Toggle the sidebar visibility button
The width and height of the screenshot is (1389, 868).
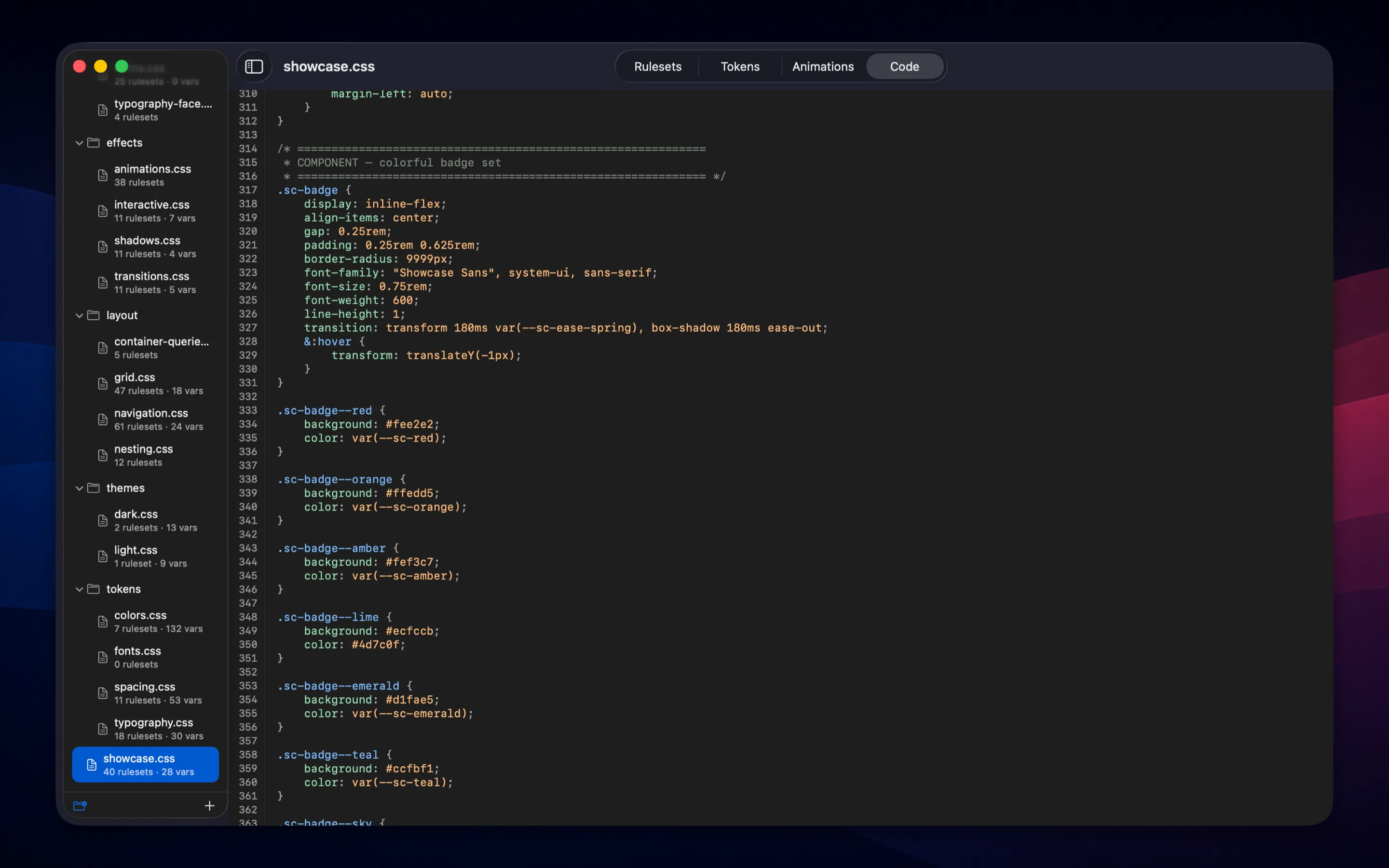tap(254, 67)
